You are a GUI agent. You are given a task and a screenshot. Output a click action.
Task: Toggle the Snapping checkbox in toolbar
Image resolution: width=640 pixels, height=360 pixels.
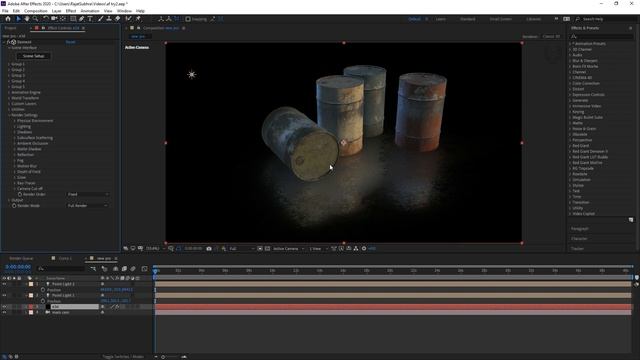[x=188, y=19]
